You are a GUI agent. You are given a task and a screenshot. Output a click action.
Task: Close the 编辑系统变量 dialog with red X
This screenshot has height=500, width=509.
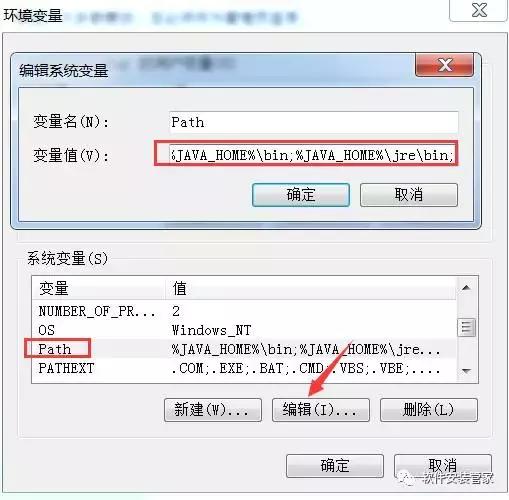coord(444,65)
